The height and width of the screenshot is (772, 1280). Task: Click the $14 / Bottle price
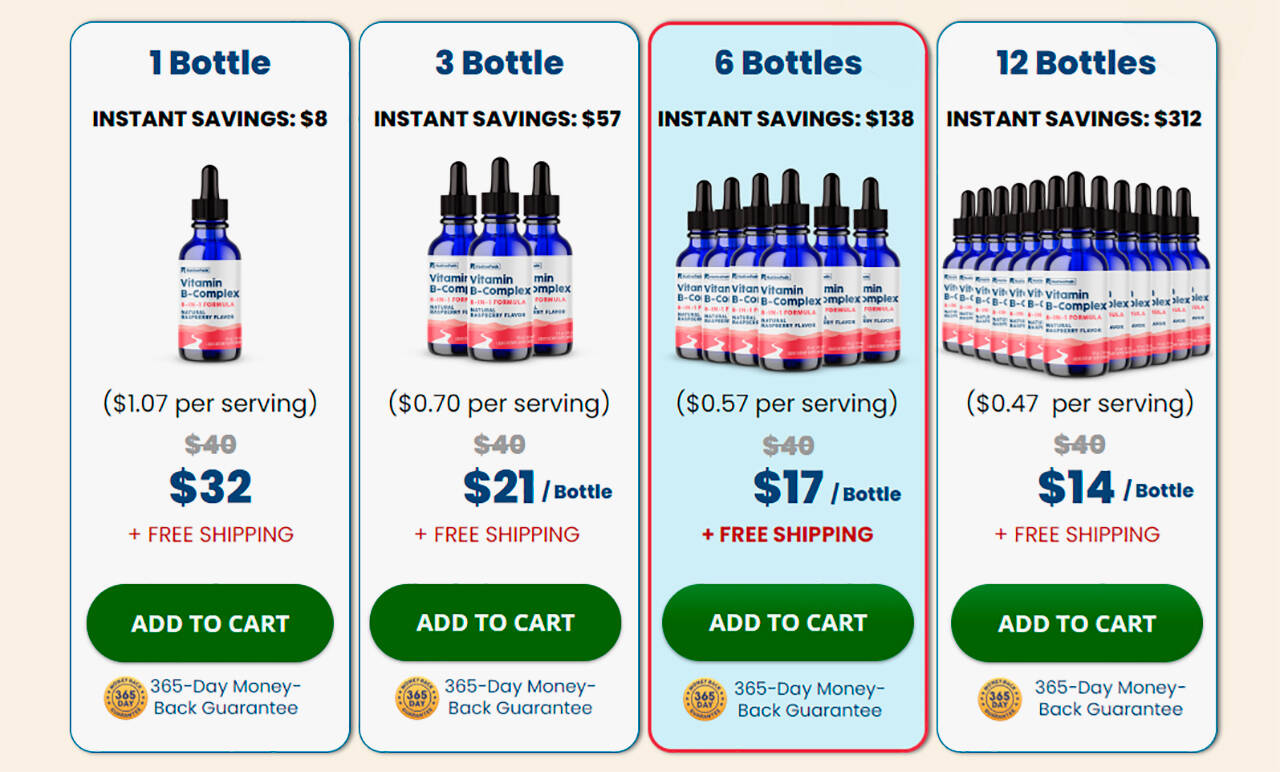(x=1115, y=488)
